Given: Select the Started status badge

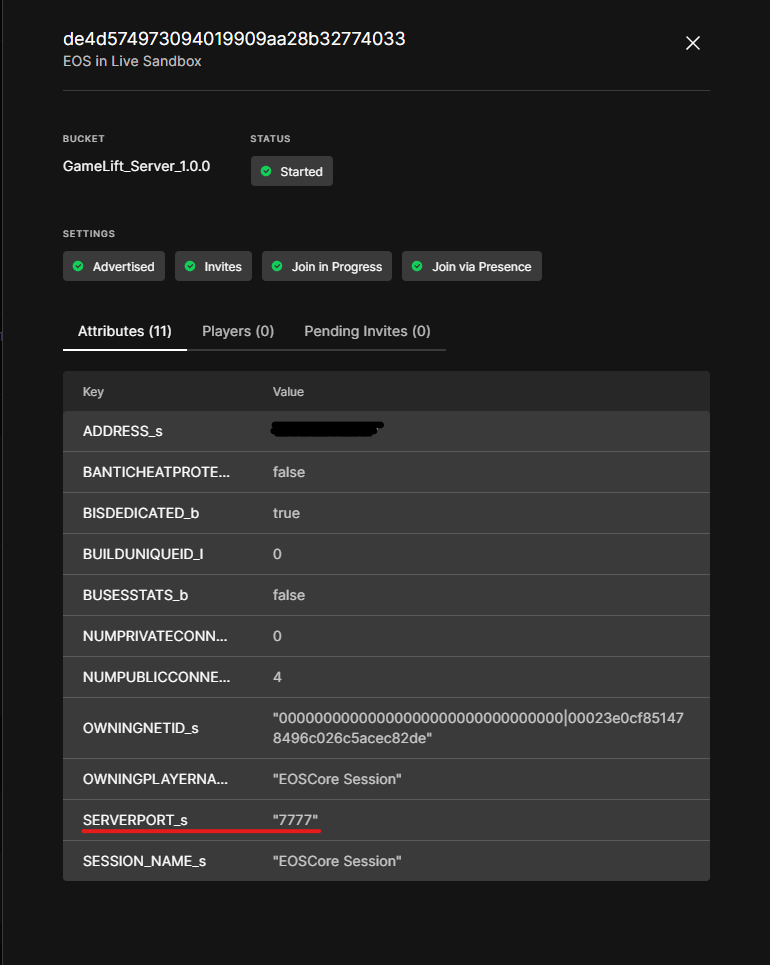Looking at the screenshot, I should coord(292,171).
